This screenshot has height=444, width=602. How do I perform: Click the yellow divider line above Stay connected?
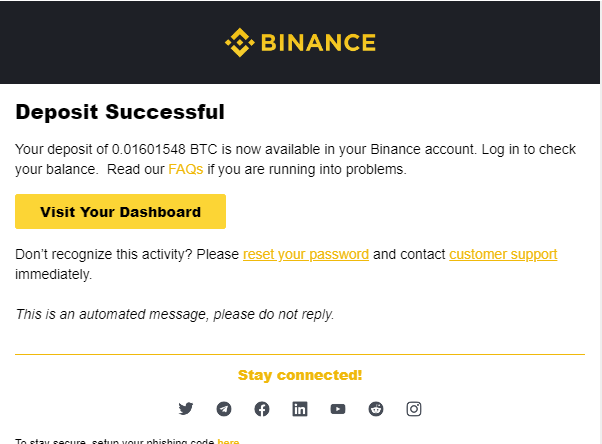[300, 354]
